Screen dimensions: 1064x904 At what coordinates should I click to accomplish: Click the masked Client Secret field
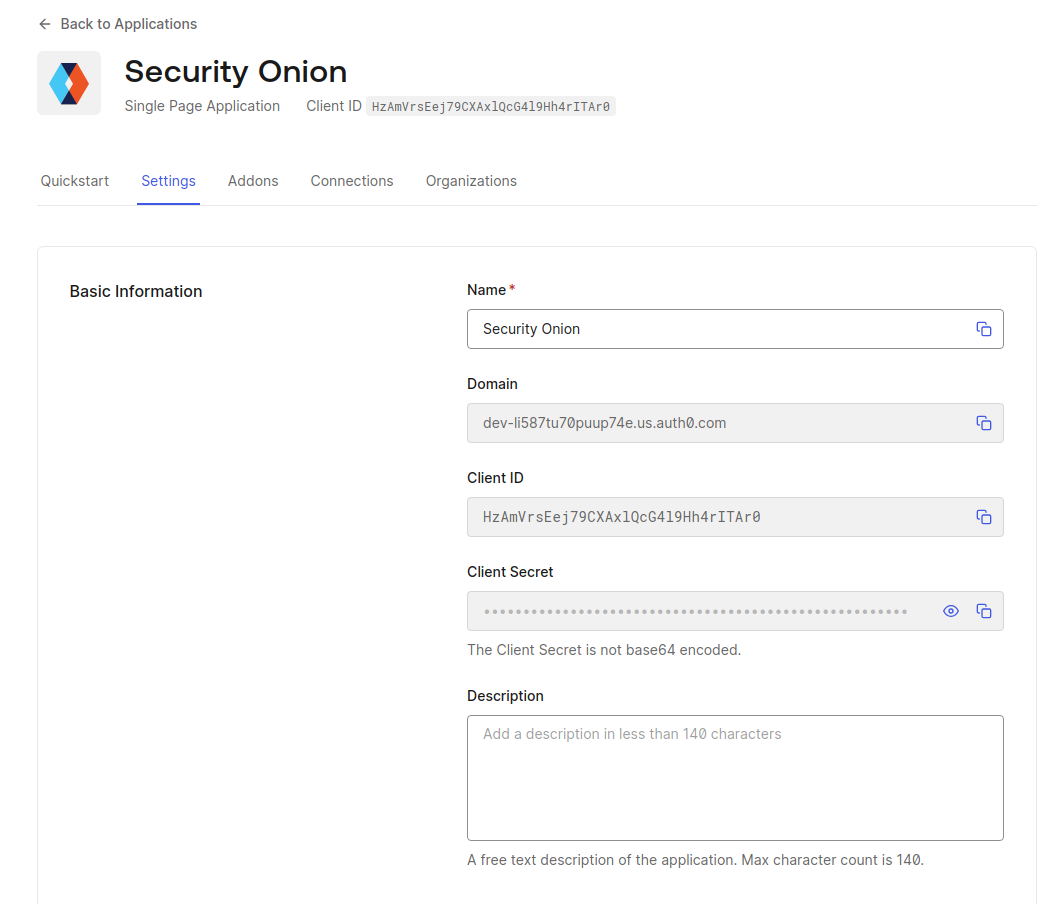coord(695,611)
